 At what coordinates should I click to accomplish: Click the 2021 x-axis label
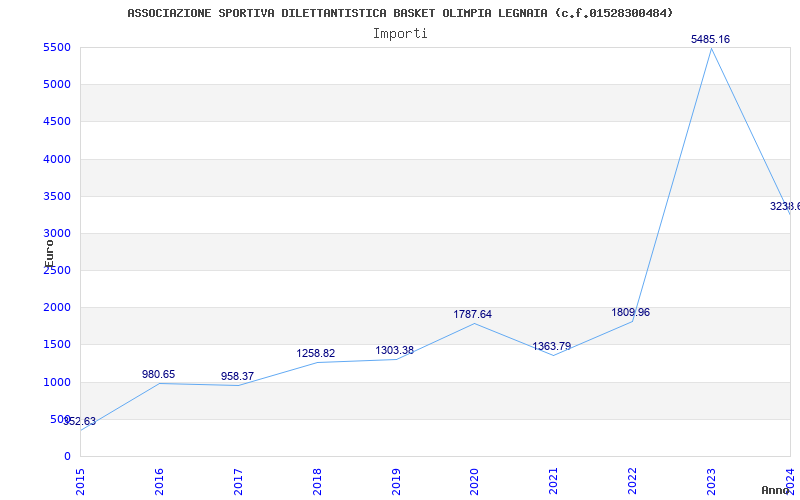tap(553, 482)
